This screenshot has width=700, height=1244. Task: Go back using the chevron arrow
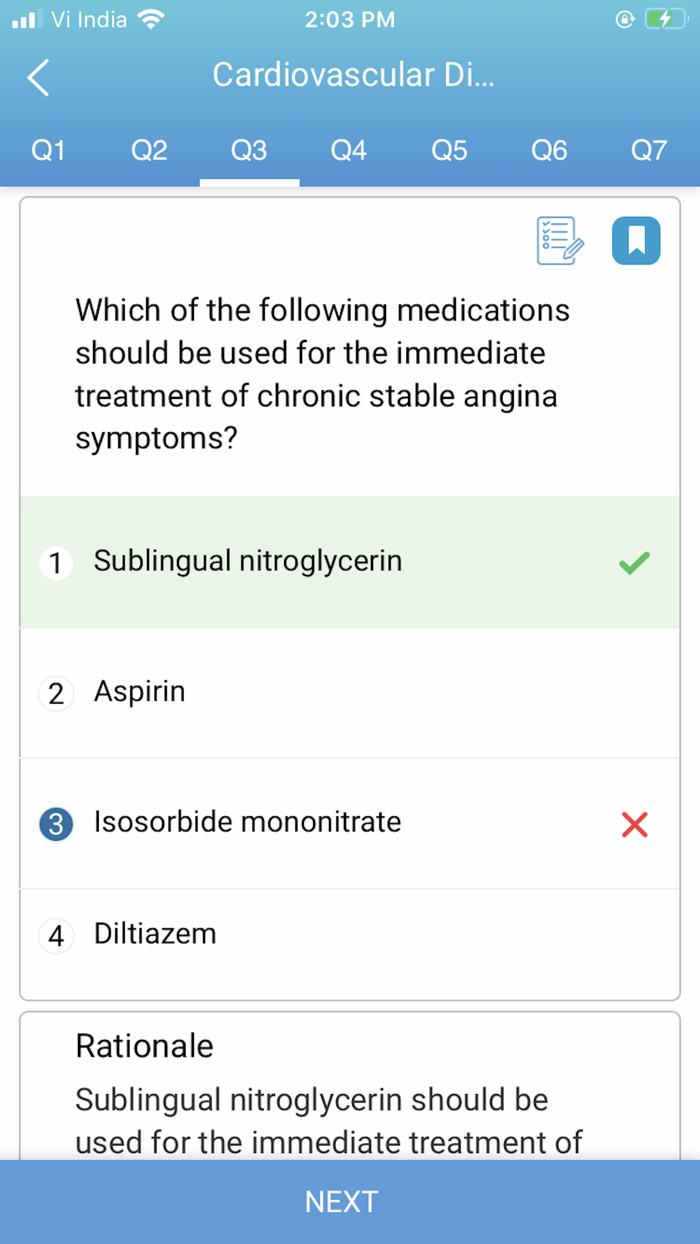point(36,78)
